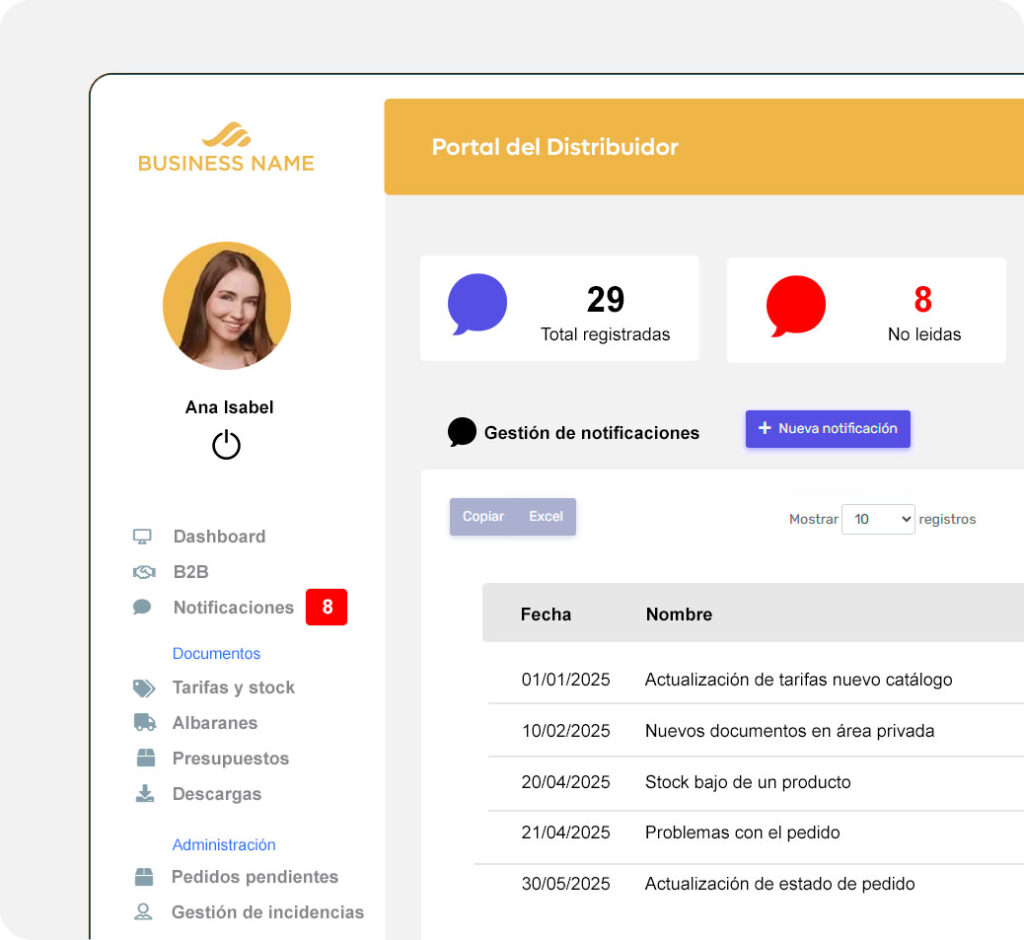Open Tarifas y stock section
Image resolution: width=1024 pixels, height=940 pixels.
233,688
